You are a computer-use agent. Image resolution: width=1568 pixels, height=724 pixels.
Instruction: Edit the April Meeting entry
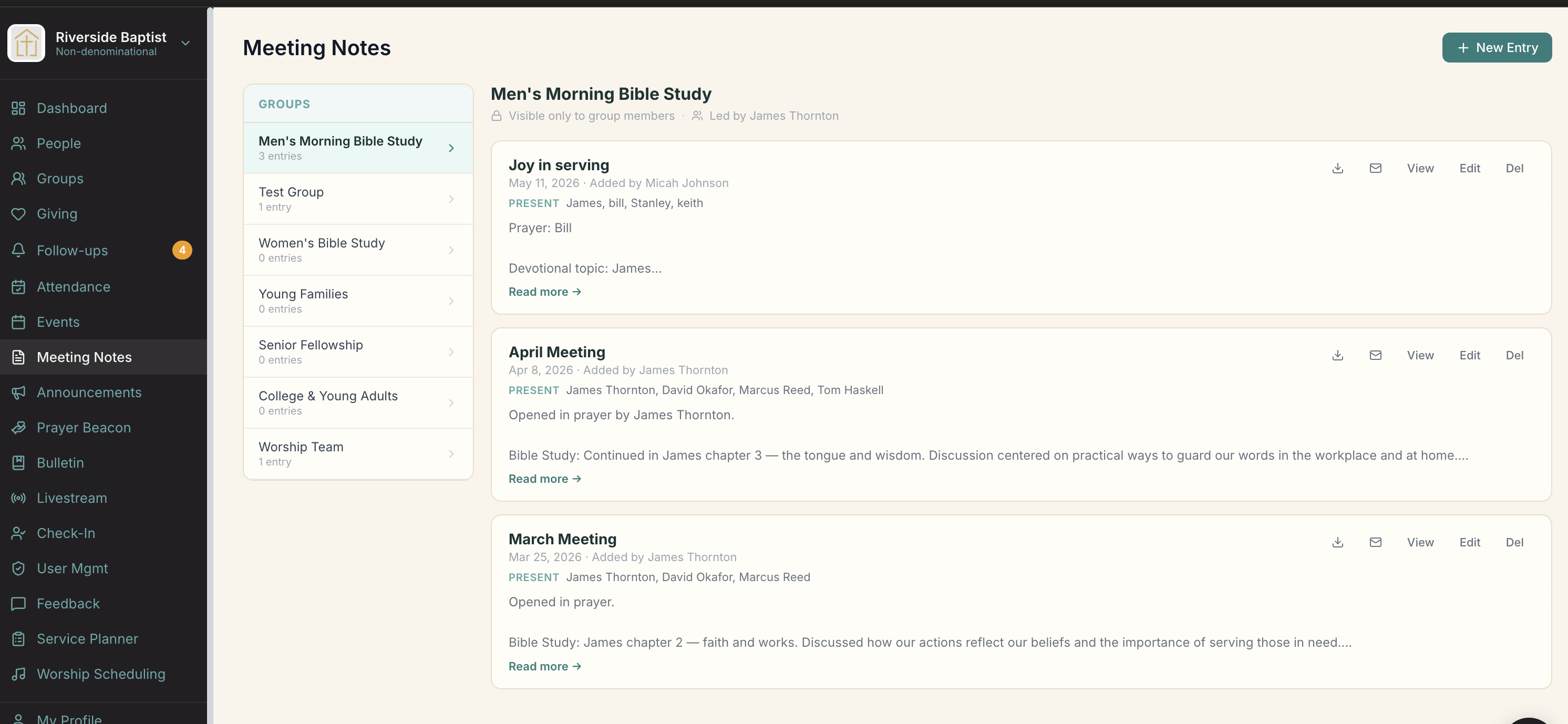click(x=1469, y=355)
